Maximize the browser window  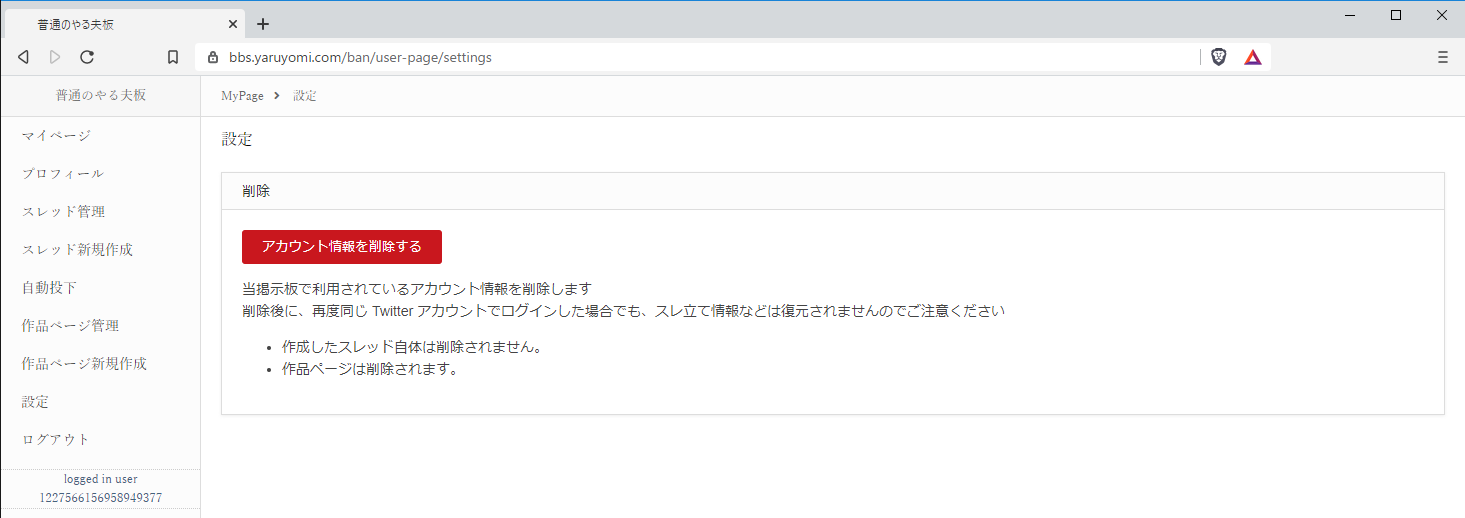1396,15
